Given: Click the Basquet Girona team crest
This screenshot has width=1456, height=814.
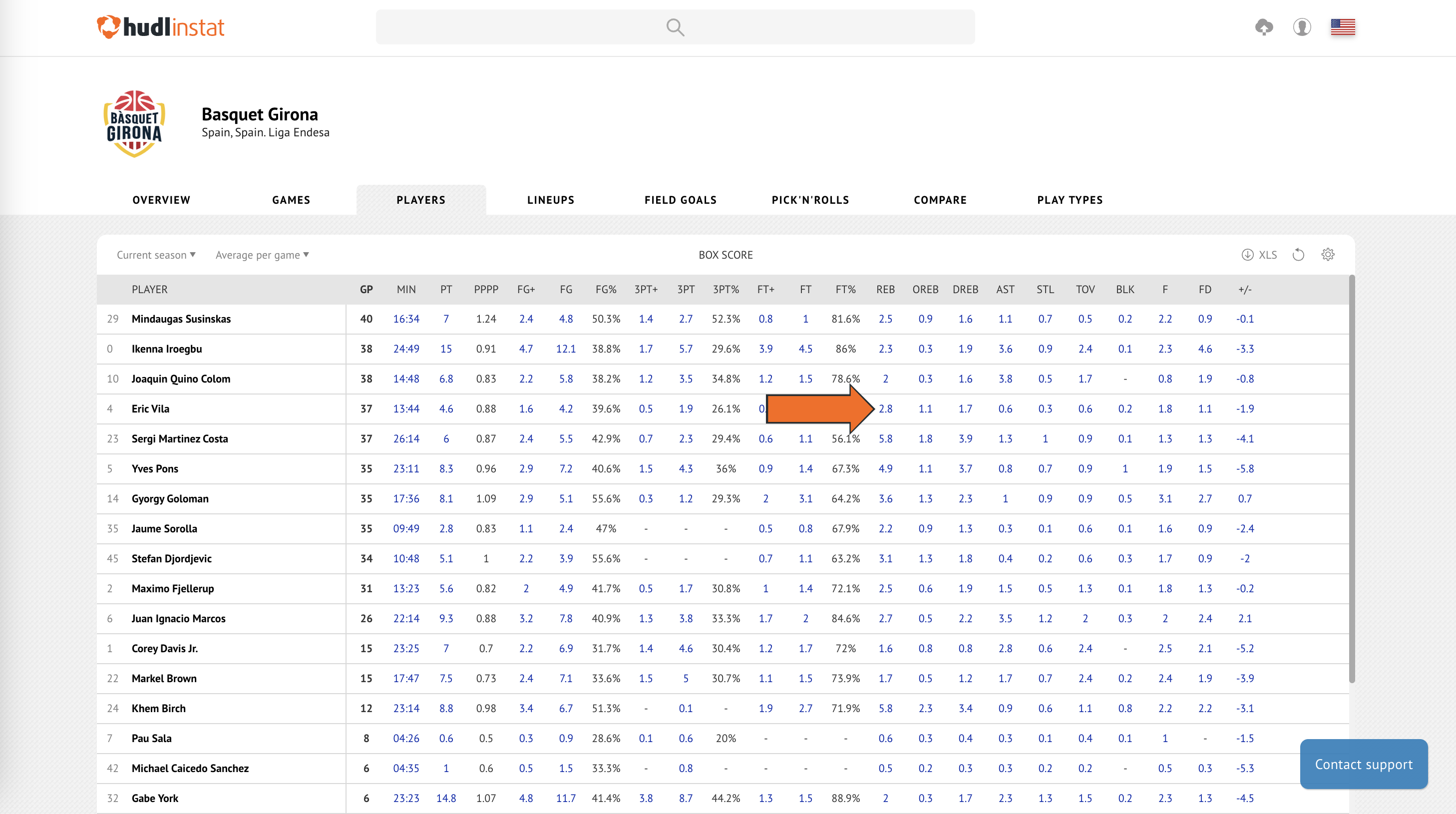Looking at the screenshot, I should pos(134,123).
